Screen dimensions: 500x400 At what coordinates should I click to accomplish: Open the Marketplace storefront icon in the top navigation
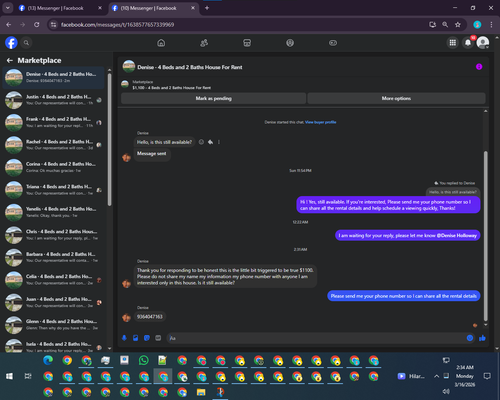click(247, 43)
